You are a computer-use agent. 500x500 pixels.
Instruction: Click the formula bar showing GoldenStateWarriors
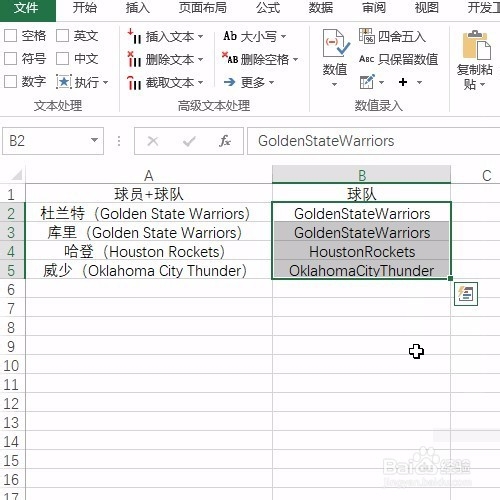pos(373,141)
